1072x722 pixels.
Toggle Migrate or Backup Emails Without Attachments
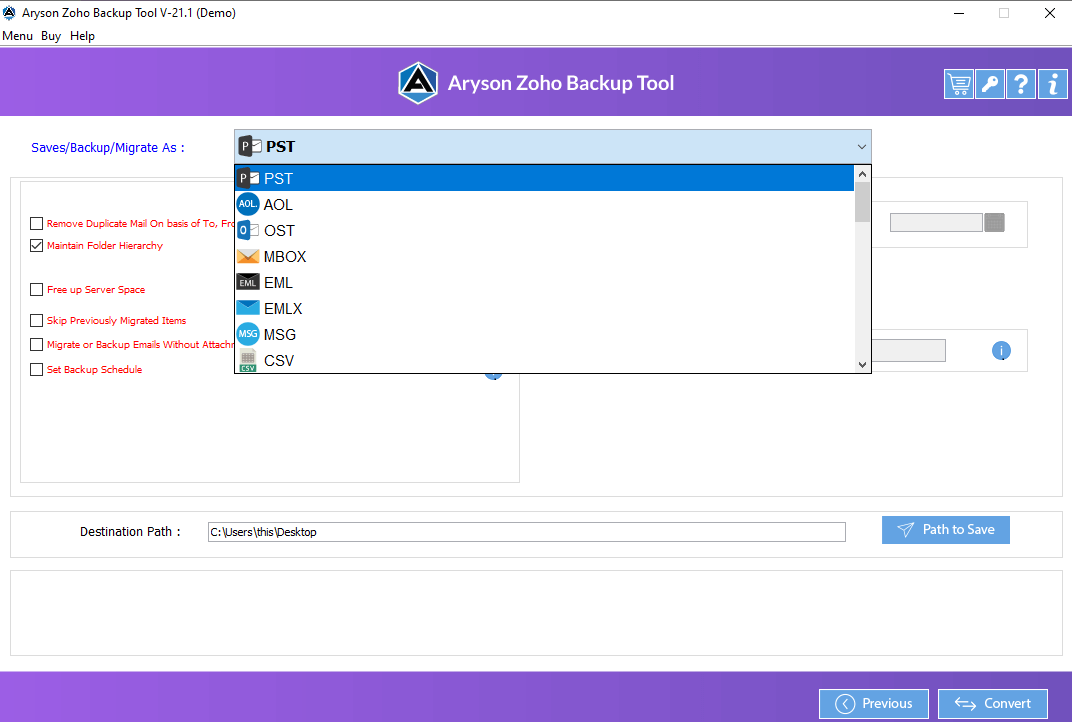point(36,345)
